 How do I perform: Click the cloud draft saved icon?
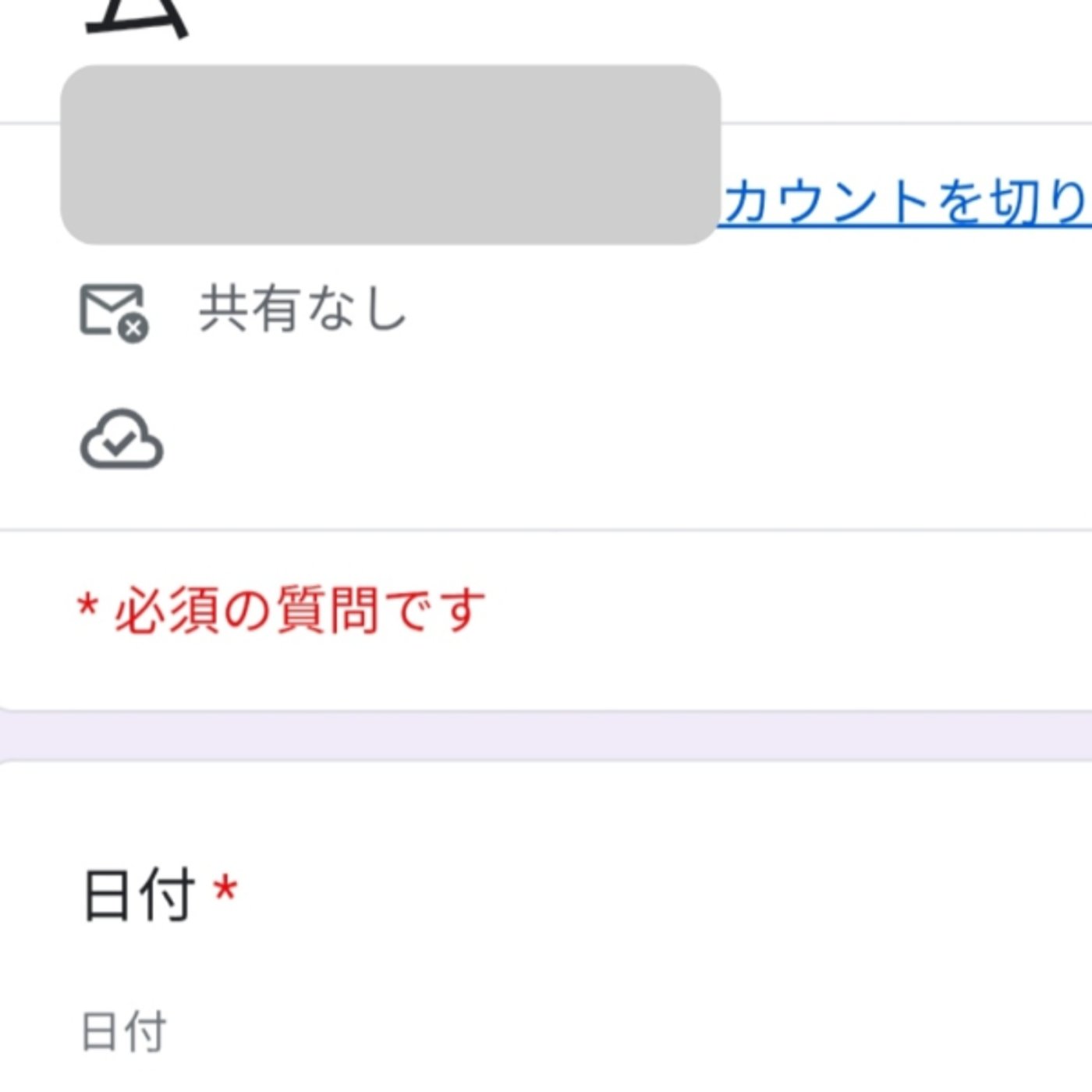coord(122,439)
